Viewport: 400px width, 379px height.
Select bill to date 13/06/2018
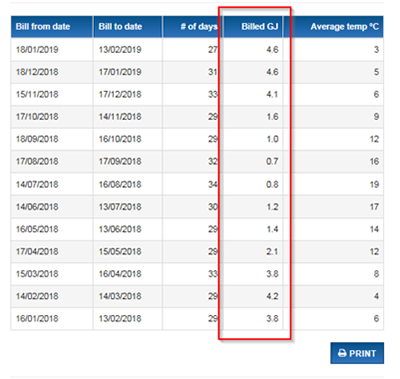[120, 229]
